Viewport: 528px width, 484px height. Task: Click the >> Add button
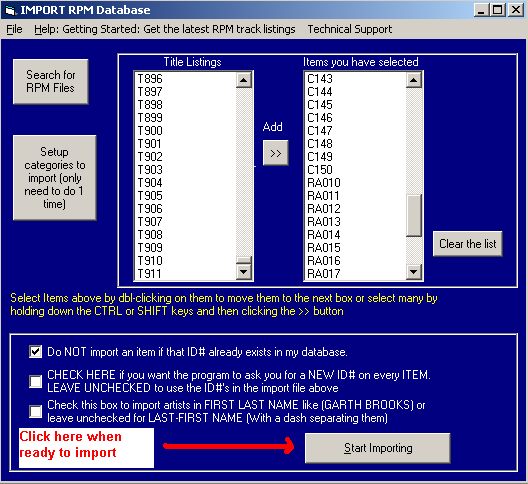click(x=275, y=153)
